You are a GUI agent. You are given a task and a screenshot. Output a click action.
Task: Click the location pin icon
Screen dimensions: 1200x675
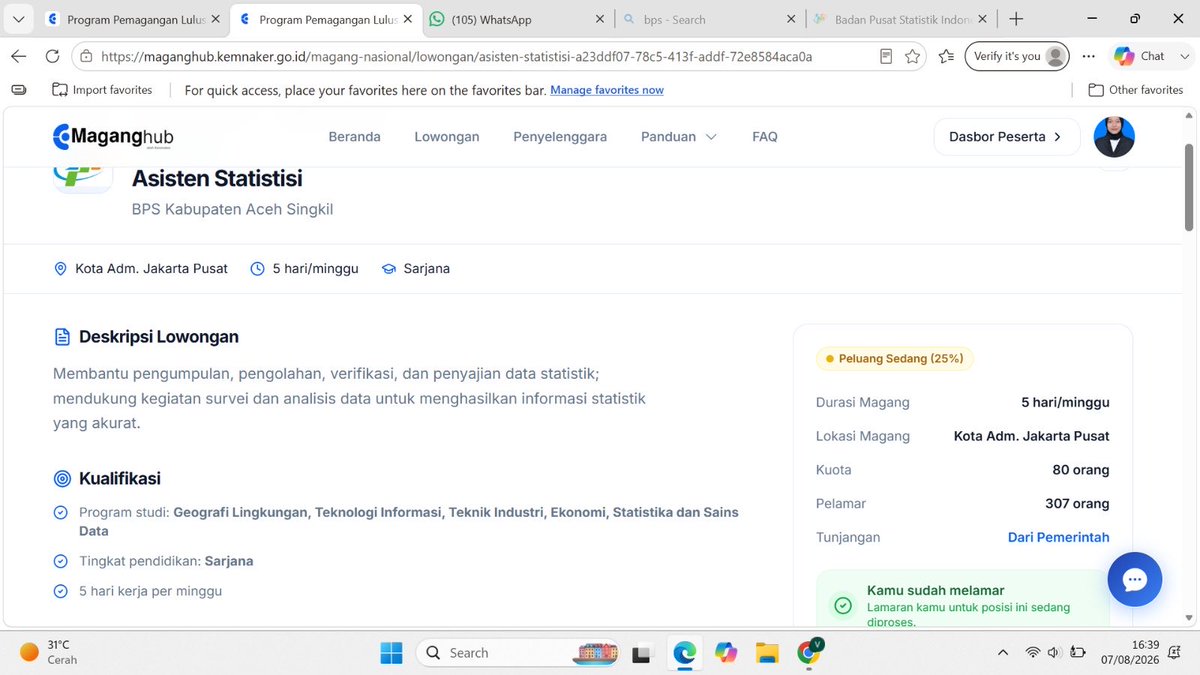click(x=60, y=269)
